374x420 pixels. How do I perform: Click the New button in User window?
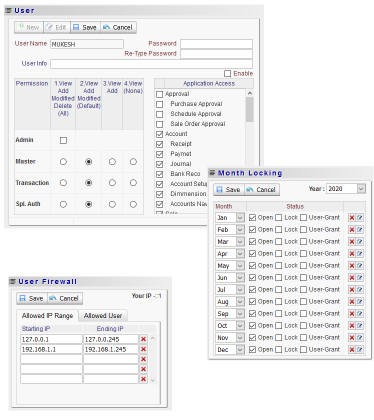tap(29, 27)
